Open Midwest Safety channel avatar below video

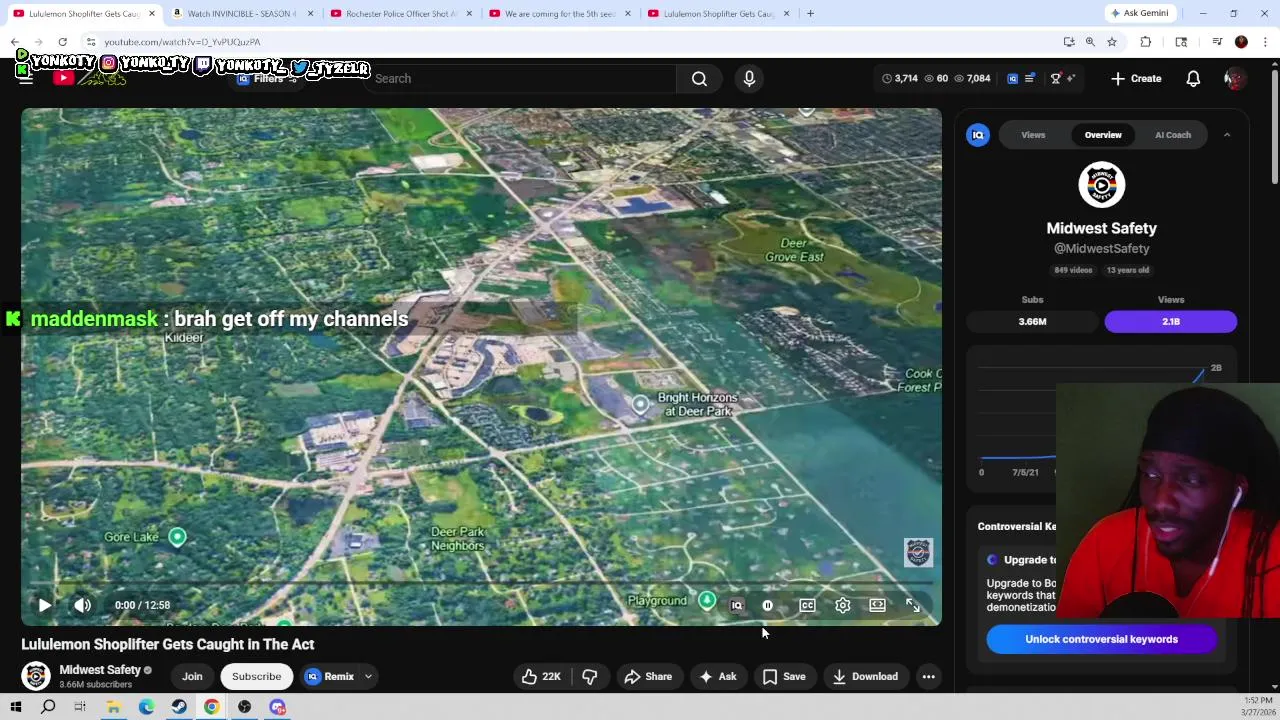[36, 677]
